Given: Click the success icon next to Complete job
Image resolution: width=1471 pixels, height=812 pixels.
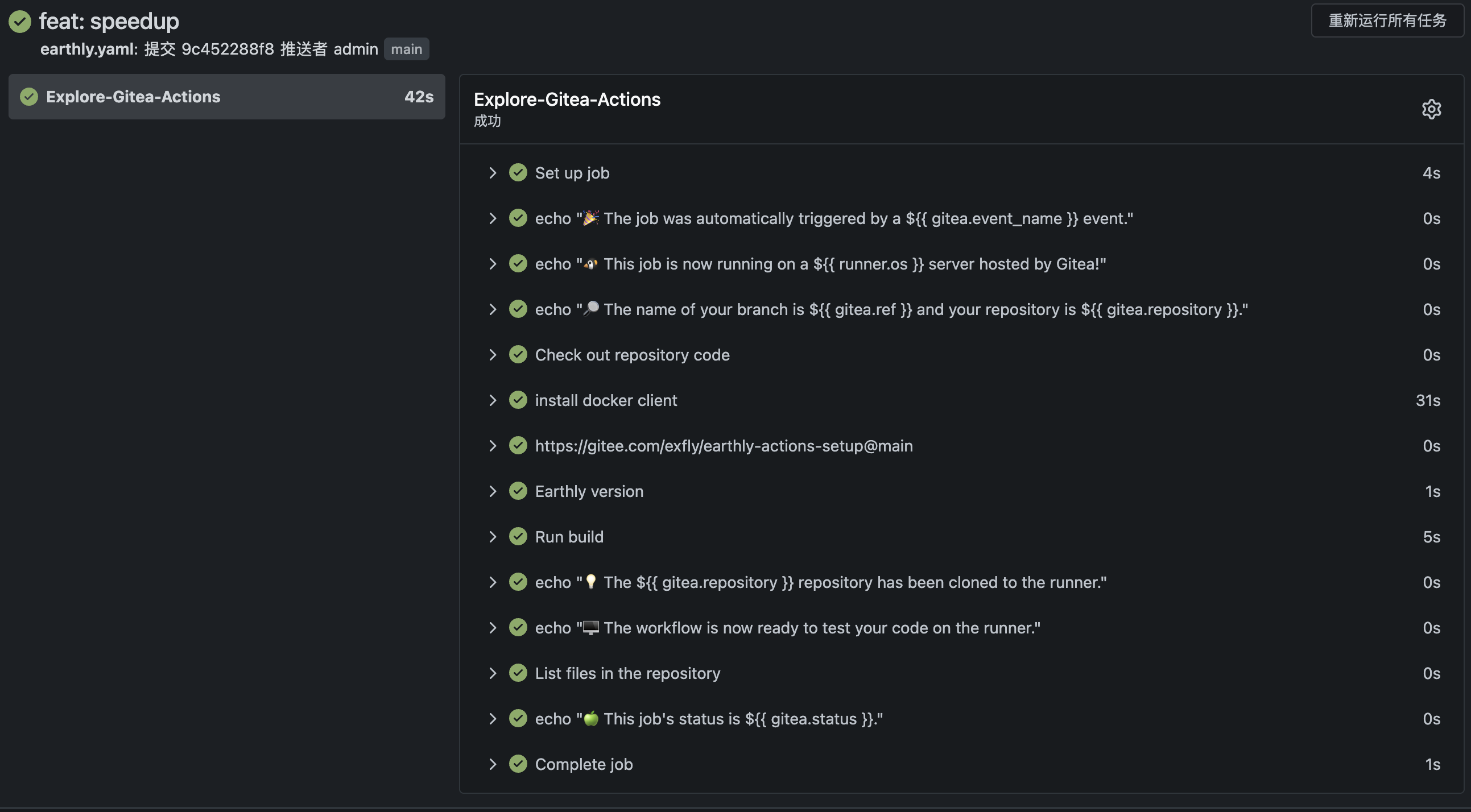Looking at the screenshot, I should [x=518, y=764].
